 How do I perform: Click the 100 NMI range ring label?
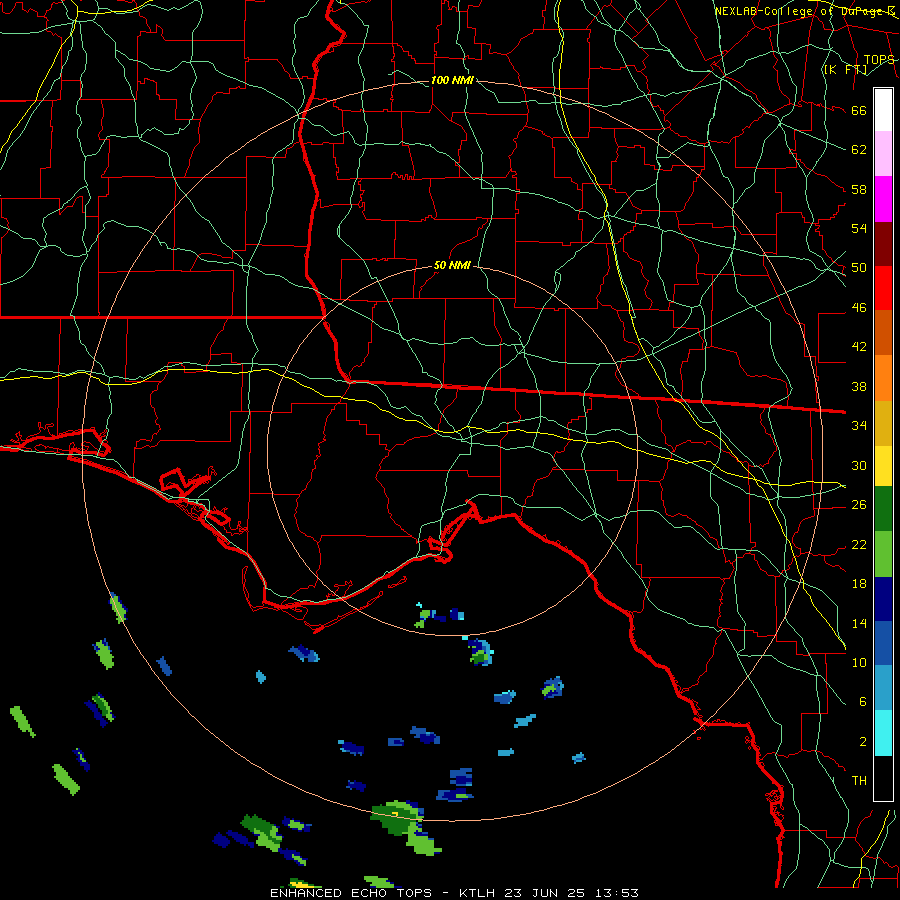pos(452,80)
